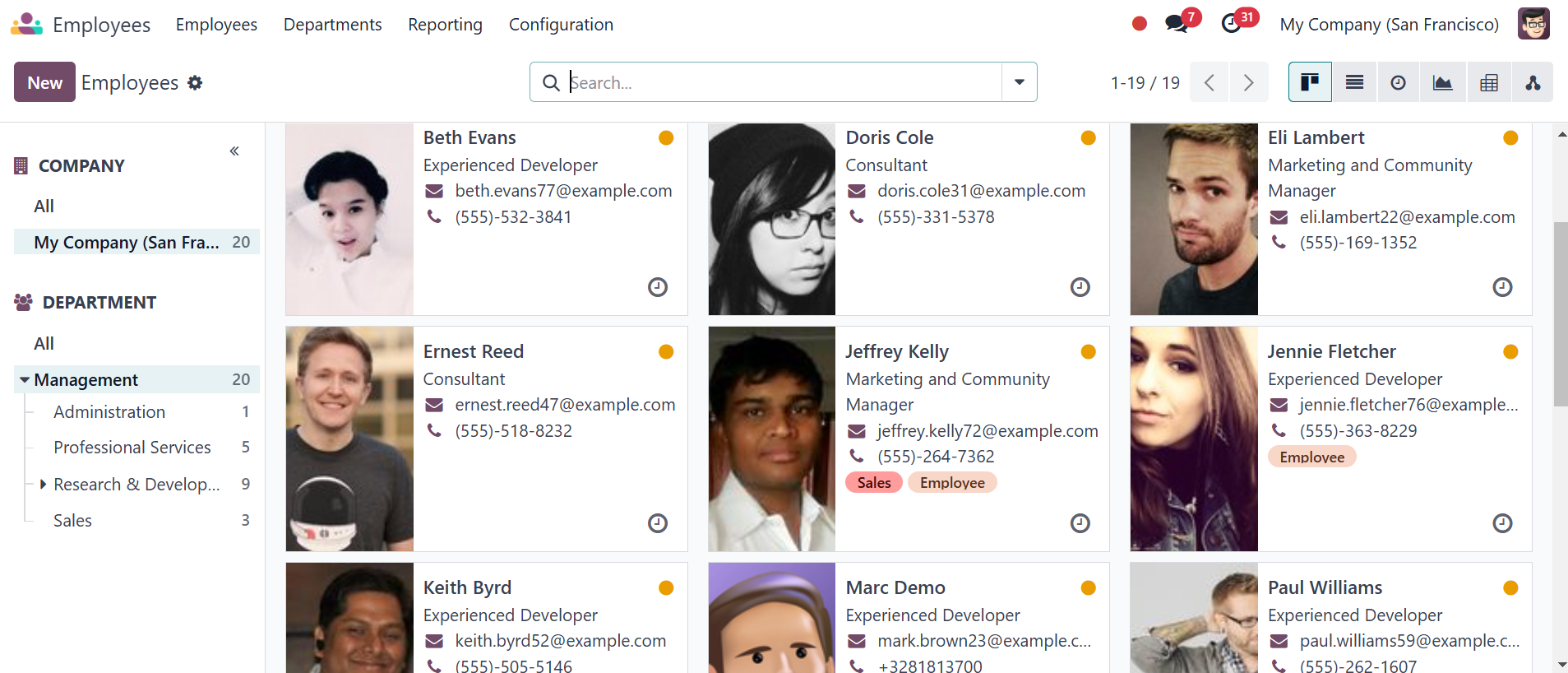Click the 1-19 / 19 pager counter
This screenshot has width=1568, height=673.
pyautogui.click(x=1145, y=82)
